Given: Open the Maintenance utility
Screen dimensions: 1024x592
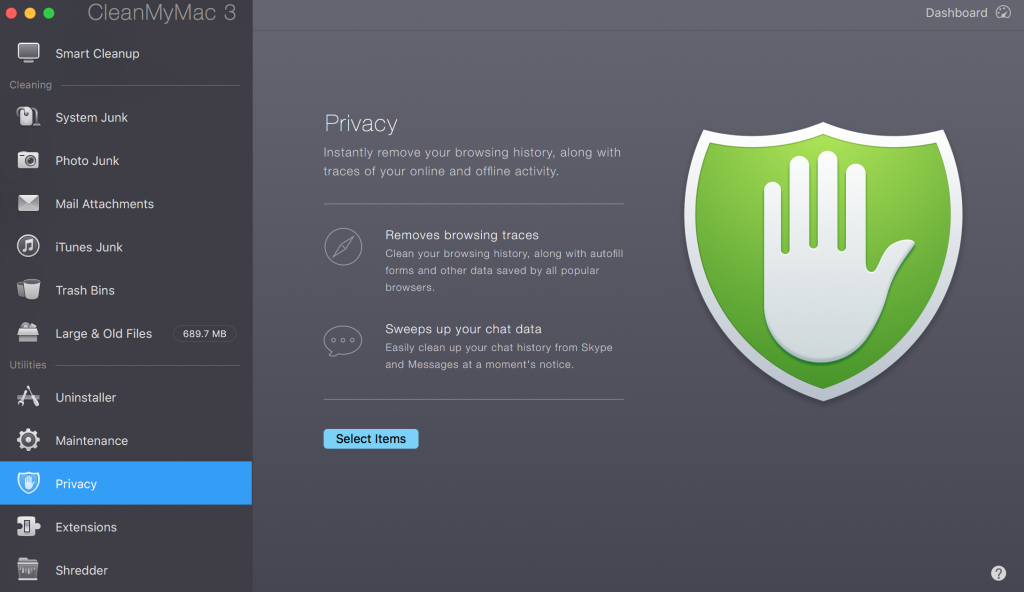Looking at the screenshot, I should tap(126, 440).
